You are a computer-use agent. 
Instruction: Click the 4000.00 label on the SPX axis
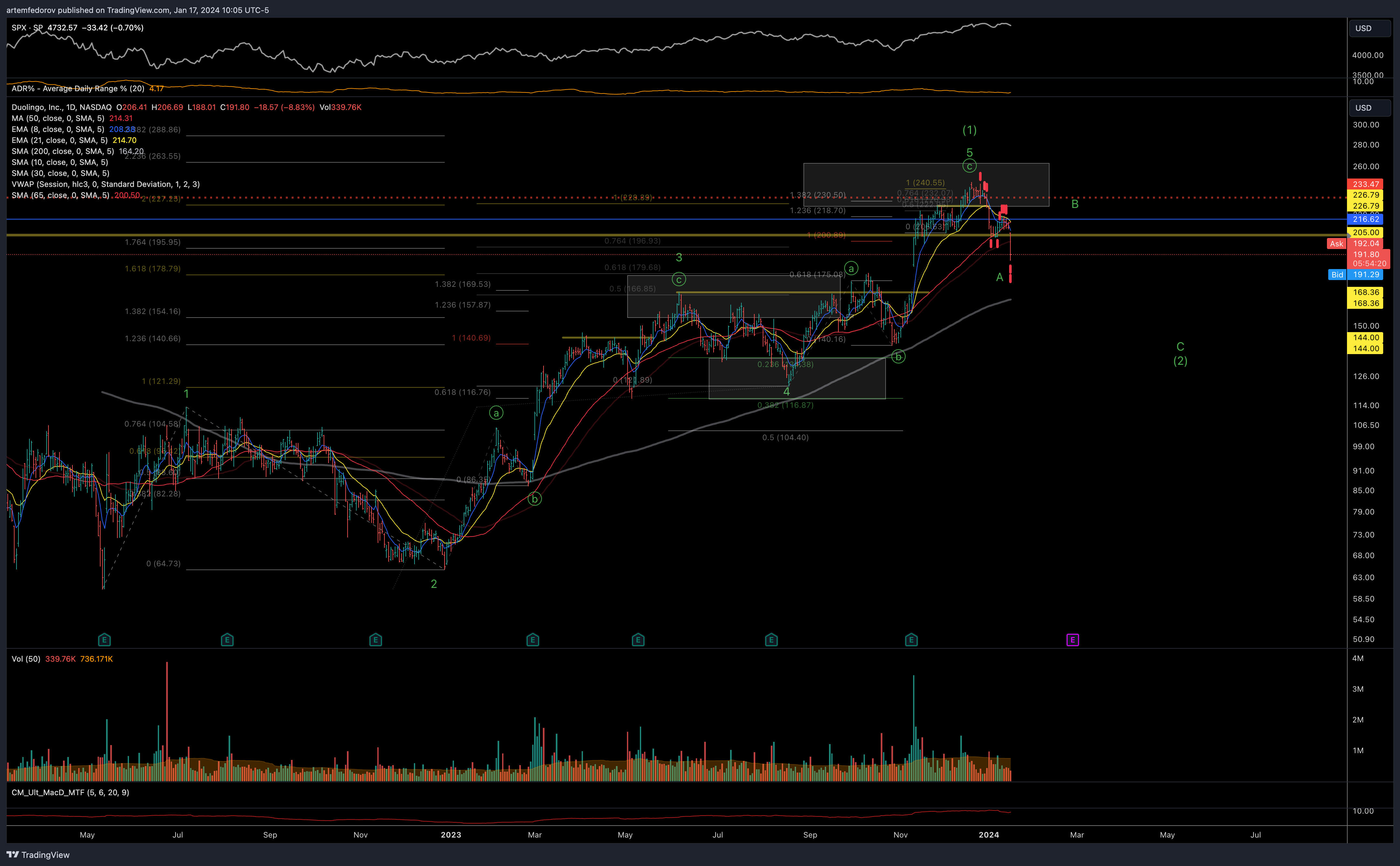1368,55
